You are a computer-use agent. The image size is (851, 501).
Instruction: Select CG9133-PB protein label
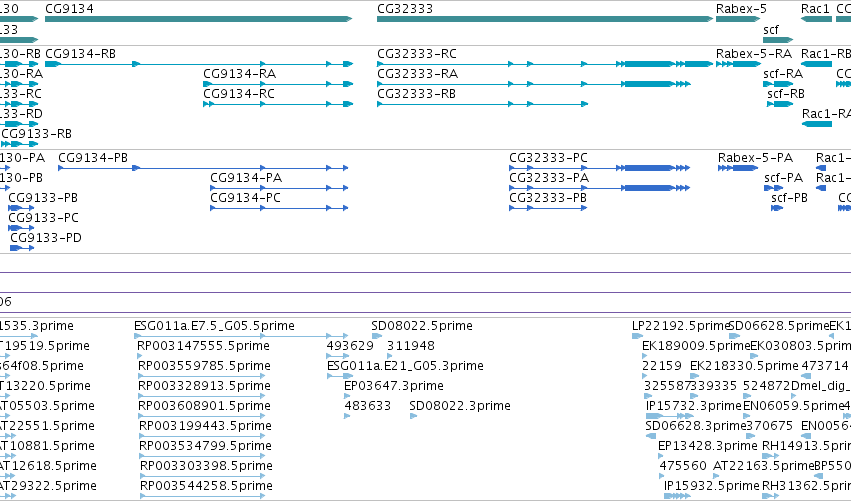pyautogui.click(x=43, y=198)
